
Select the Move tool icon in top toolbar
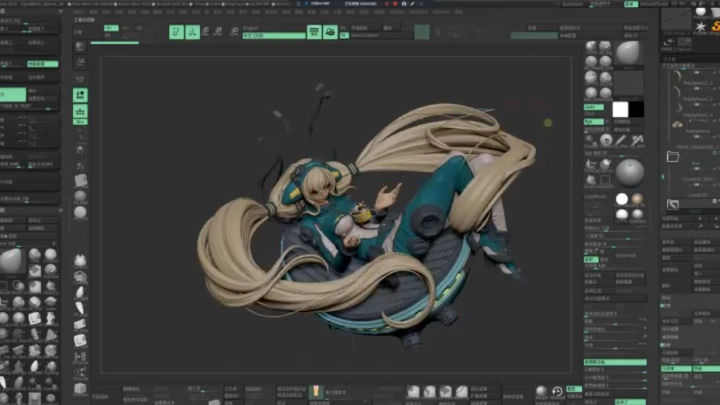[206, 32]
